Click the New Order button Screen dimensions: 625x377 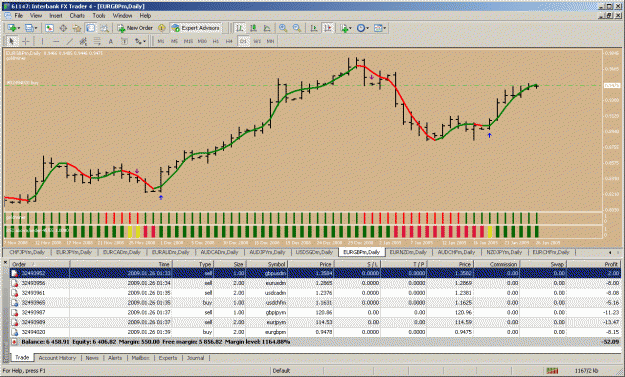[x=135, y=28]
